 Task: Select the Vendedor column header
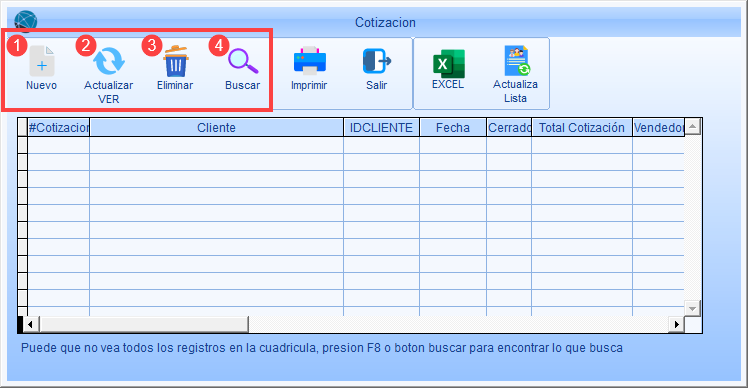[658, 127]
